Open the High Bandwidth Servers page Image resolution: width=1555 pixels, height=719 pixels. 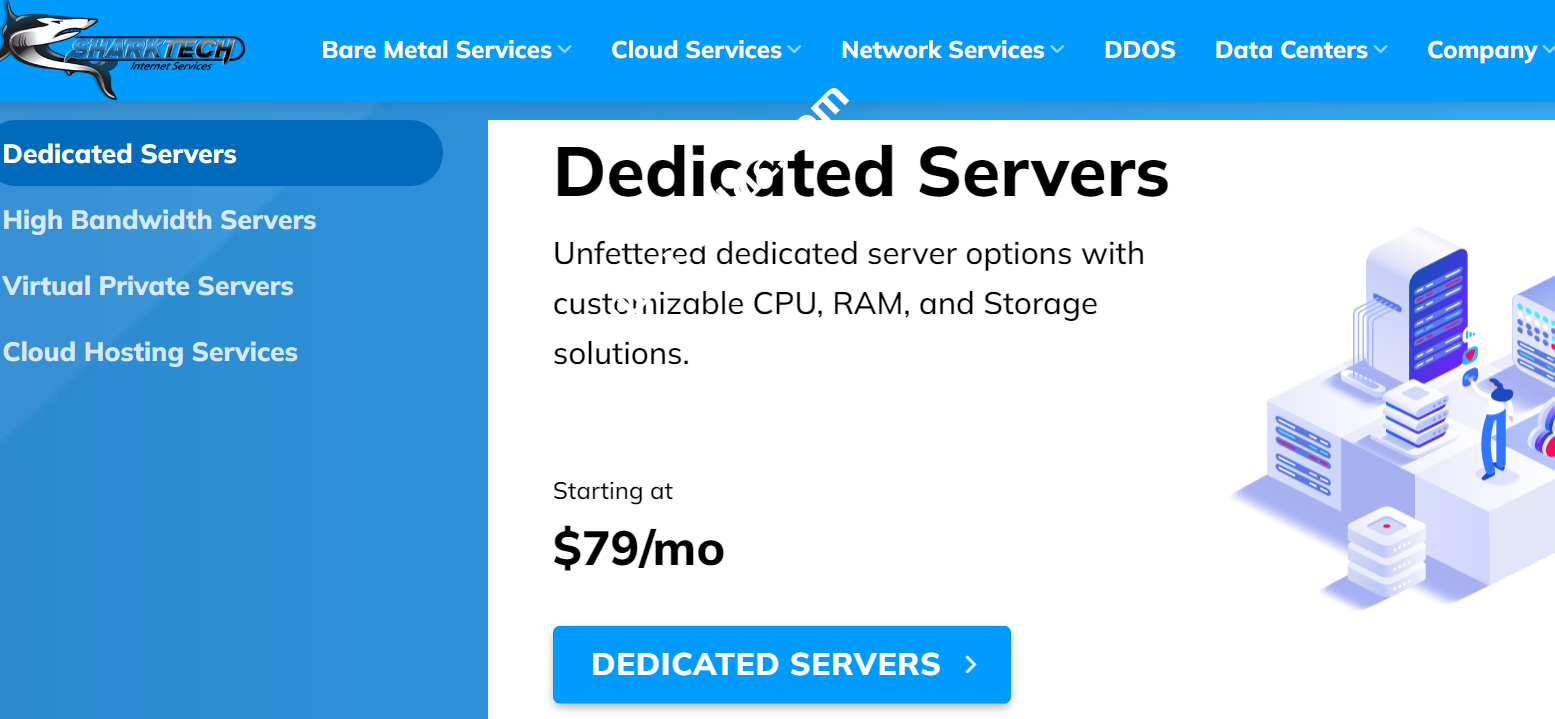coord(160,220)
